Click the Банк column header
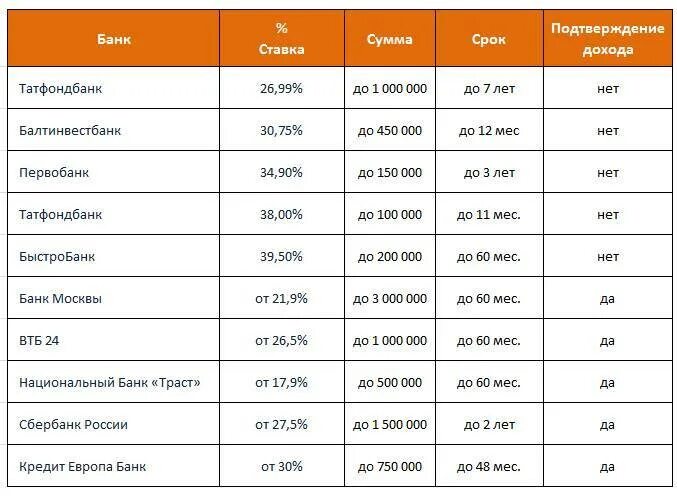Screen dimensions: 677x496 (x=114, y=40)
